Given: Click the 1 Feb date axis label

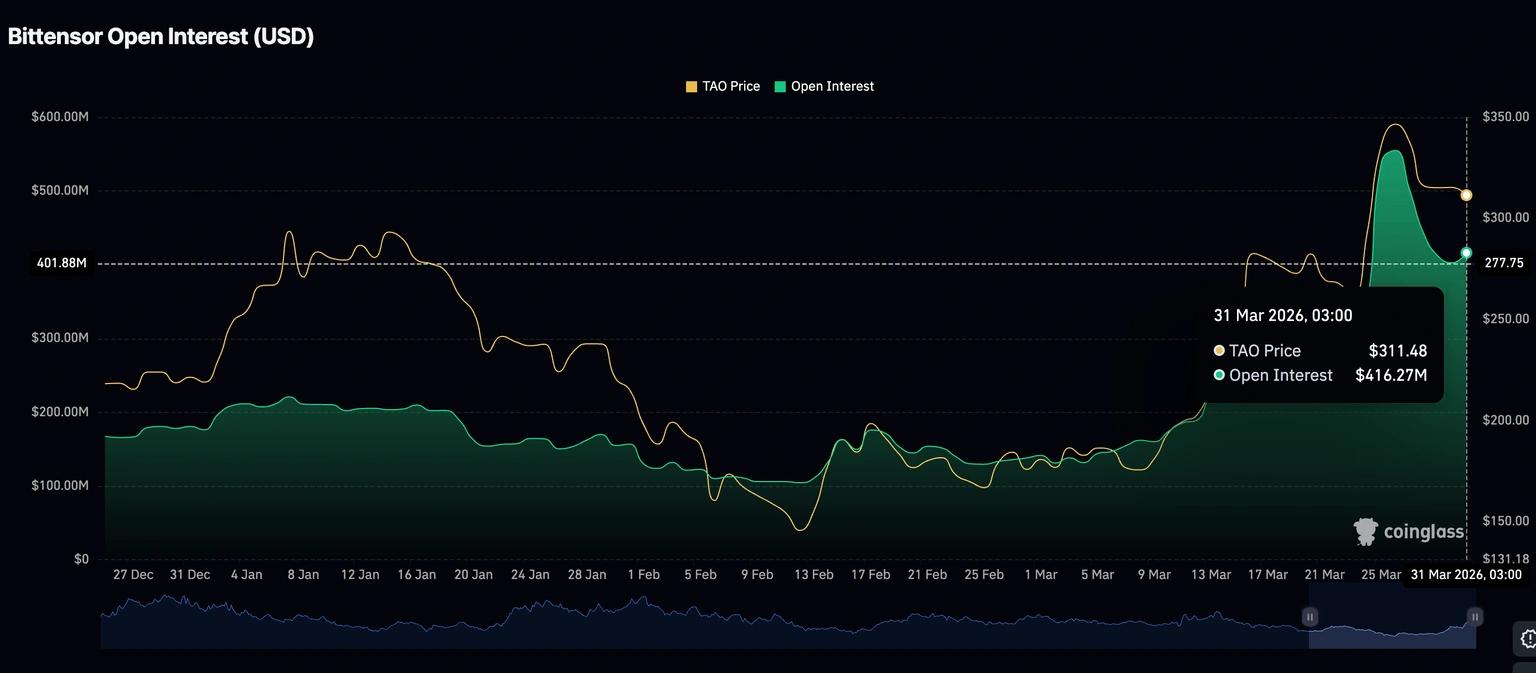Looking at the screenshot, I should [x=643, y=575].
